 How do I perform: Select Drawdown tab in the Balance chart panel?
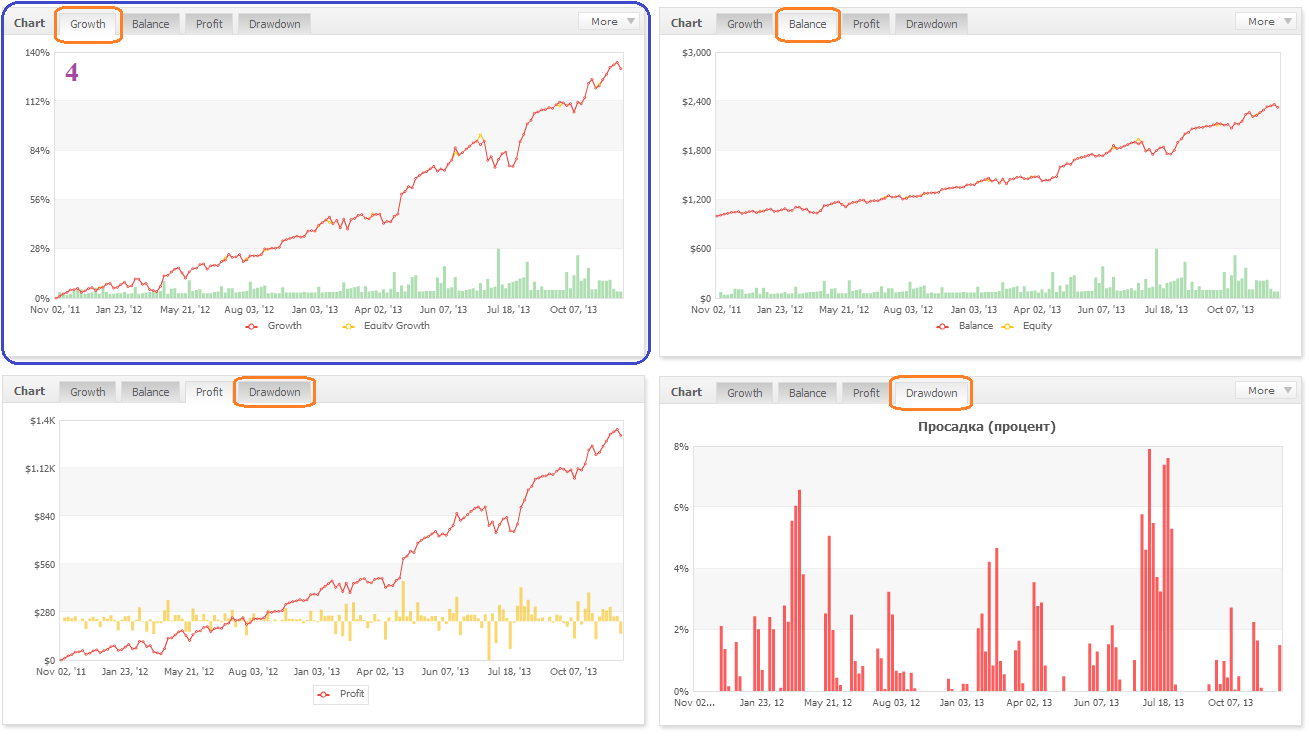pyautogui.click(x=931, y=24)
